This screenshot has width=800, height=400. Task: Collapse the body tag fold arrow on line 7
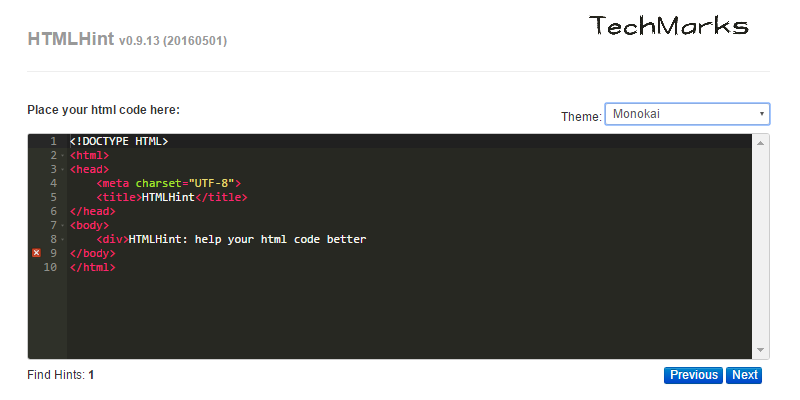coord(62,226)
